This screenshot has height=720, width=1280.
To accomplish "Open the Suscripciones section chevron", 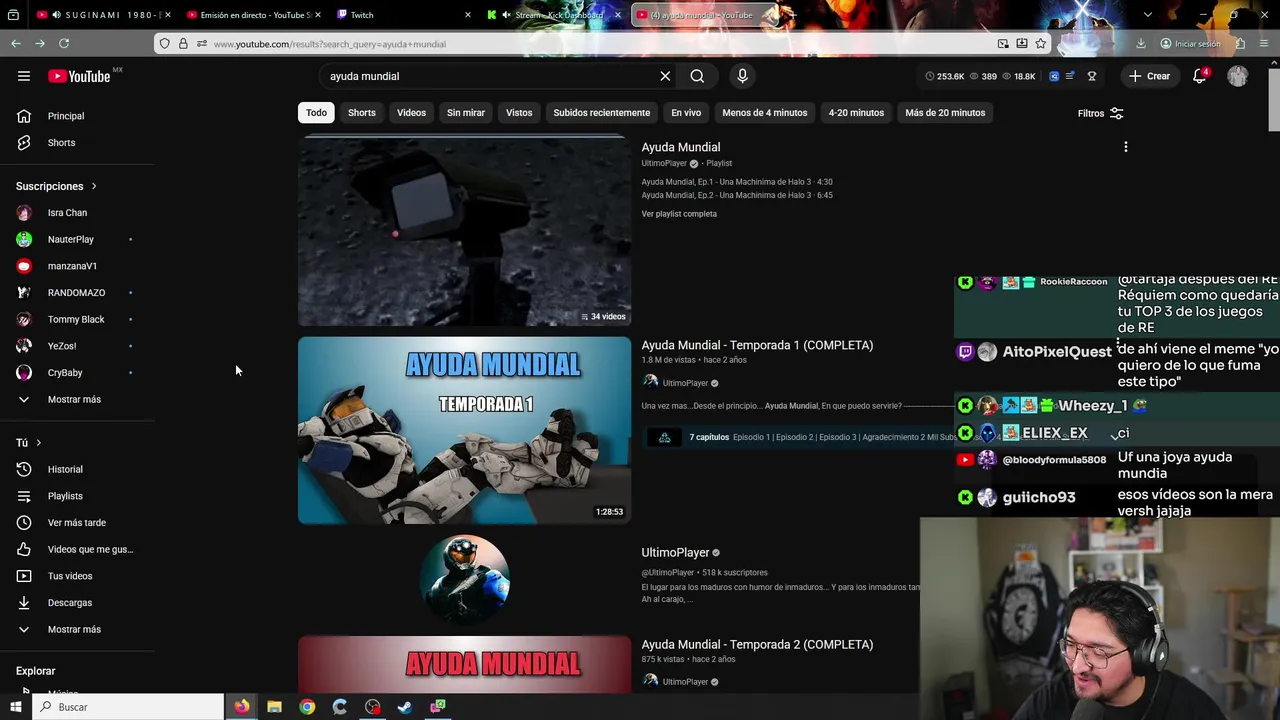I will click(94, 186).
